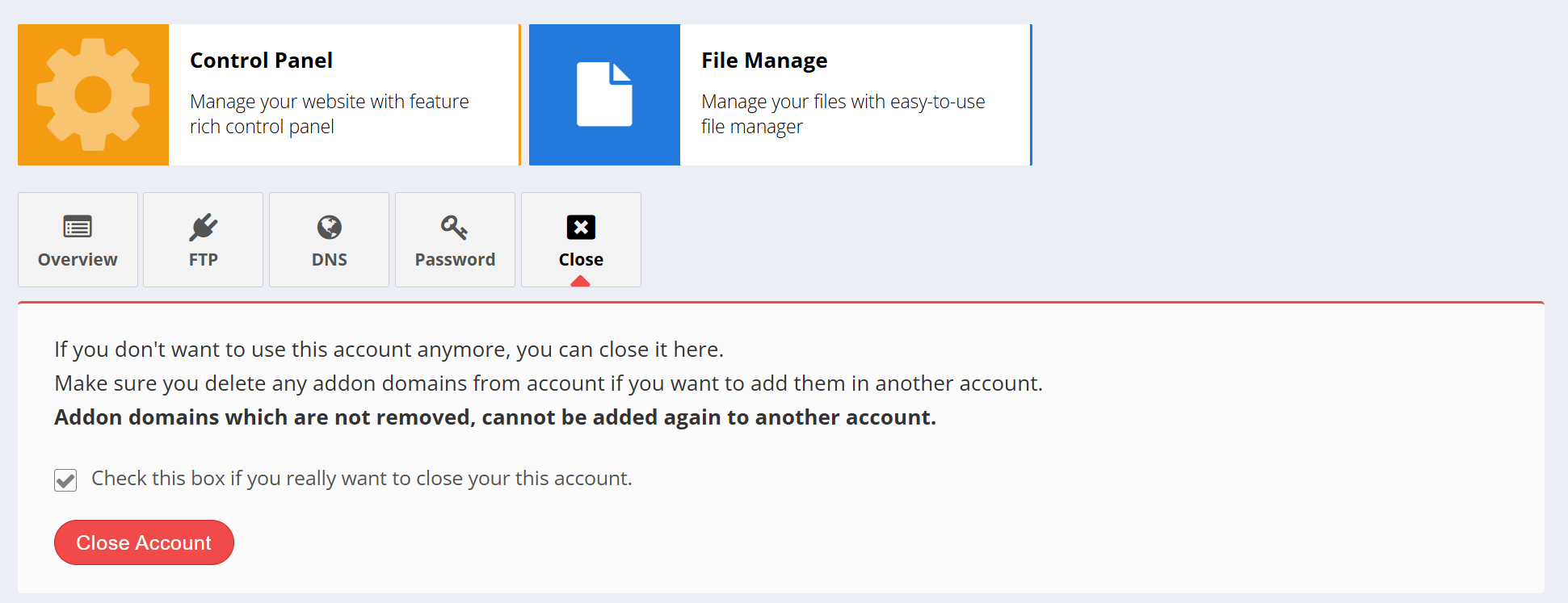Screen dimensions: 1568x603
Task: Open the Control Panel title link
Action: (x=261, y=61)
